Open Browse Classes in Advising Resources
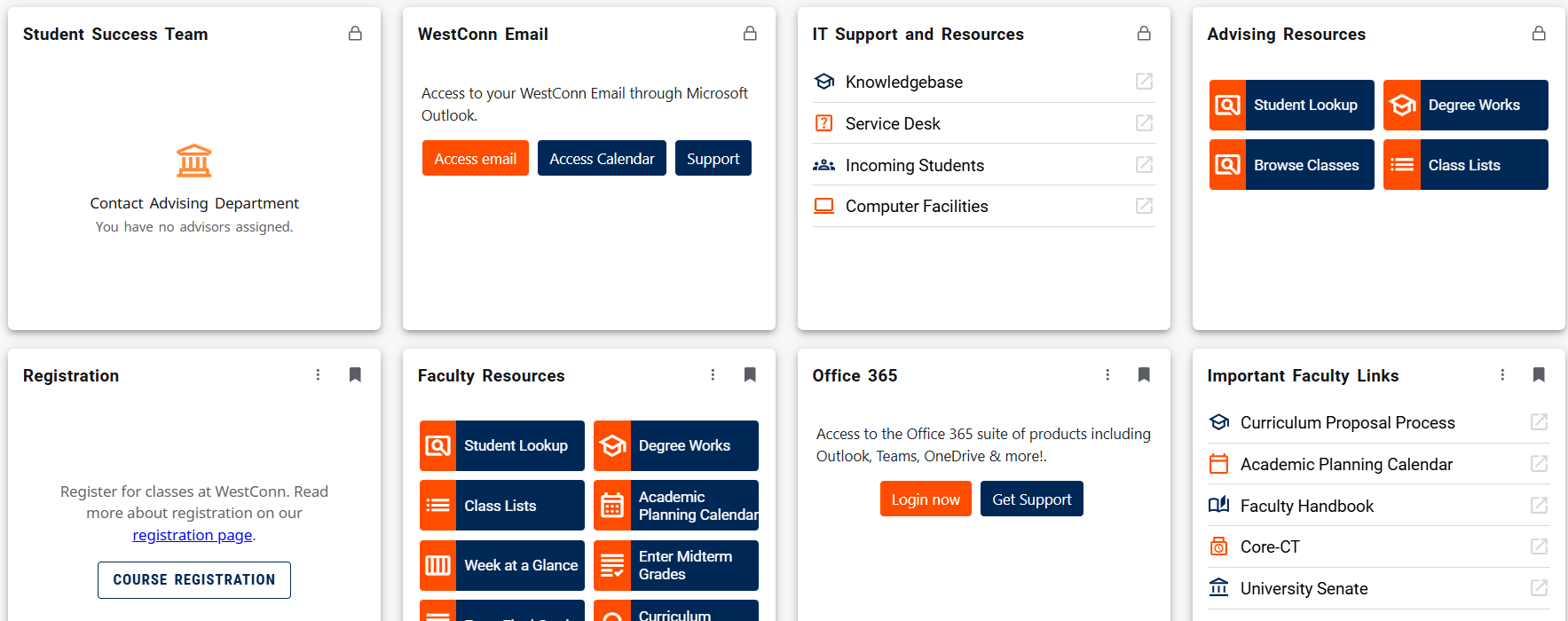Image resolution: width=1568 pixels, height=621 pixels. tap(1291, 165)
